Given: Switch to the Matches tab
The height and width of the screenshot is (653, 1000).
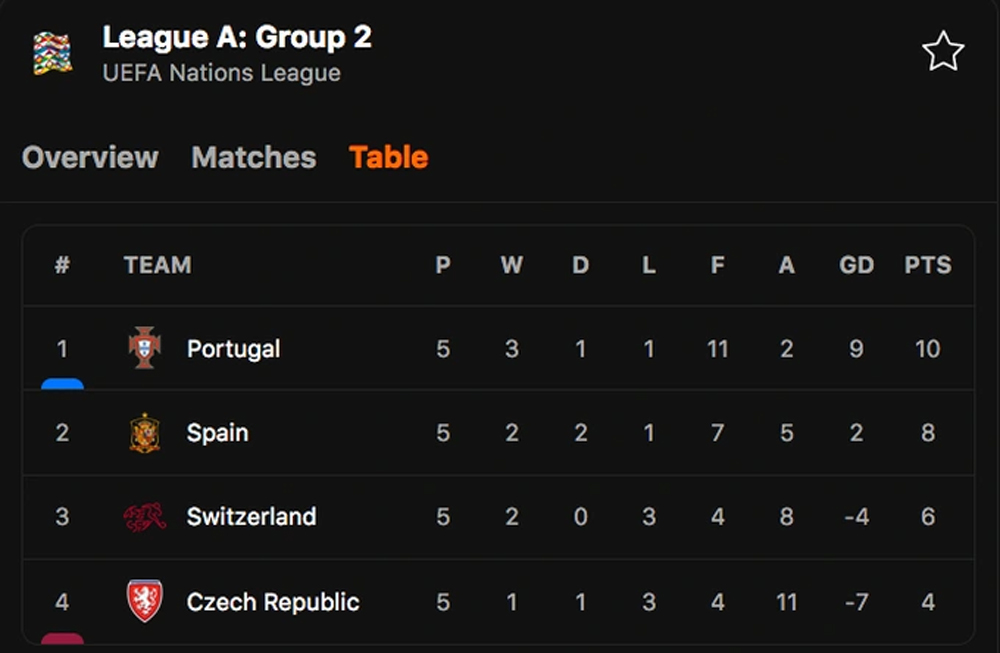Looking at the screenshot, I should 254,157.
